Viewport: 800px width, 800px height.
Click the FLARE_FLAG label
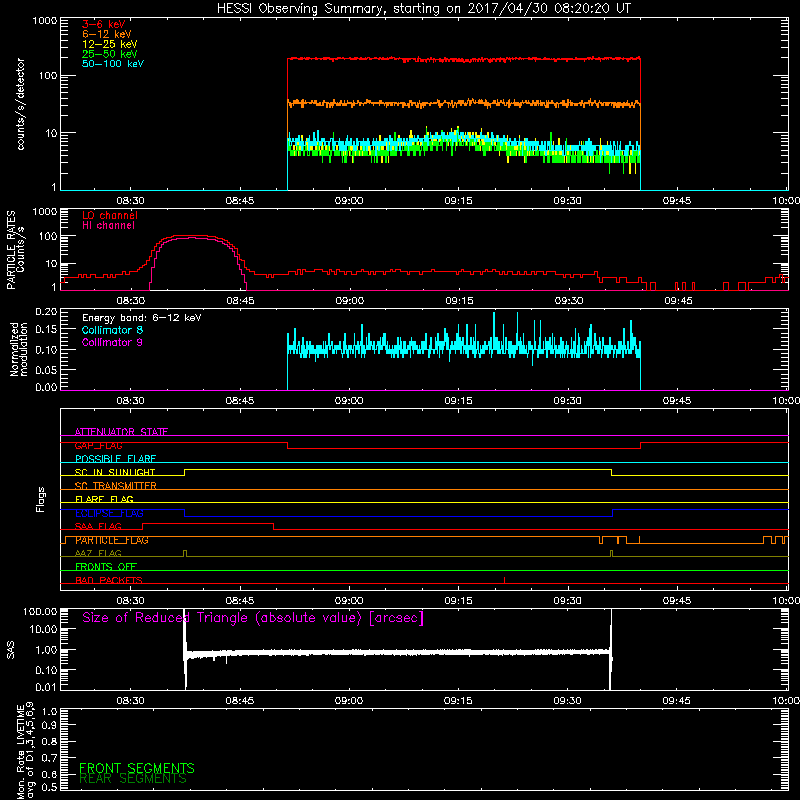click(104, 499)
